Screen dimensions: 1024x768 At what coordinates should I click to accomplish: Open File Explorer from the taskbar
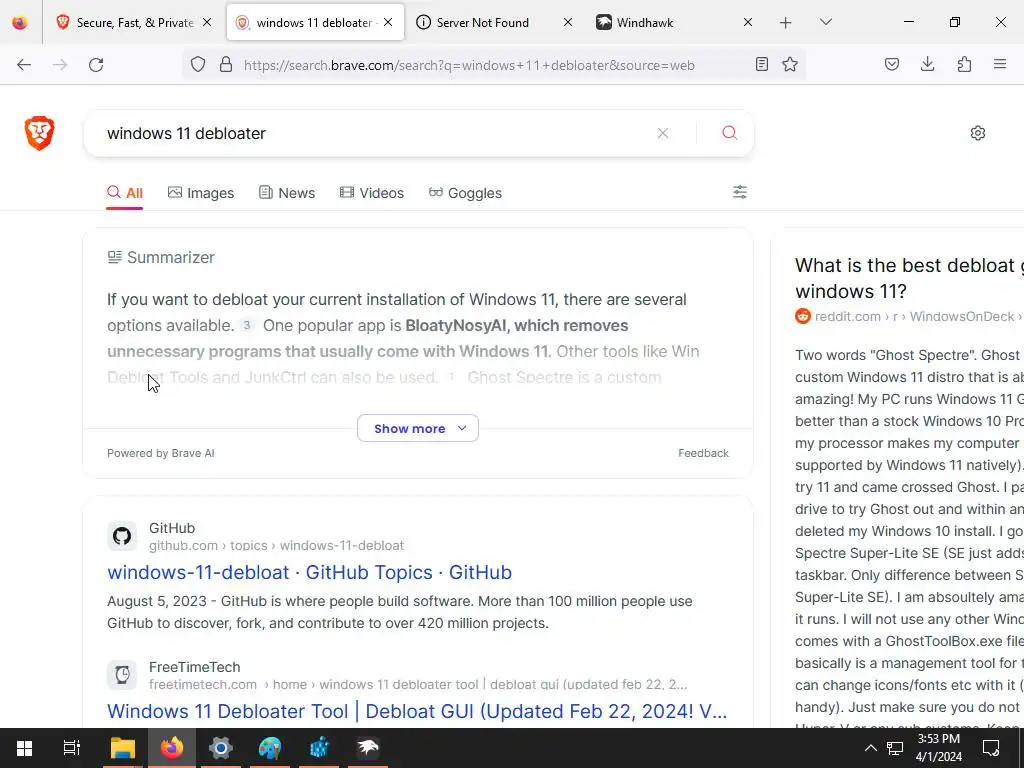pos(122,748)
